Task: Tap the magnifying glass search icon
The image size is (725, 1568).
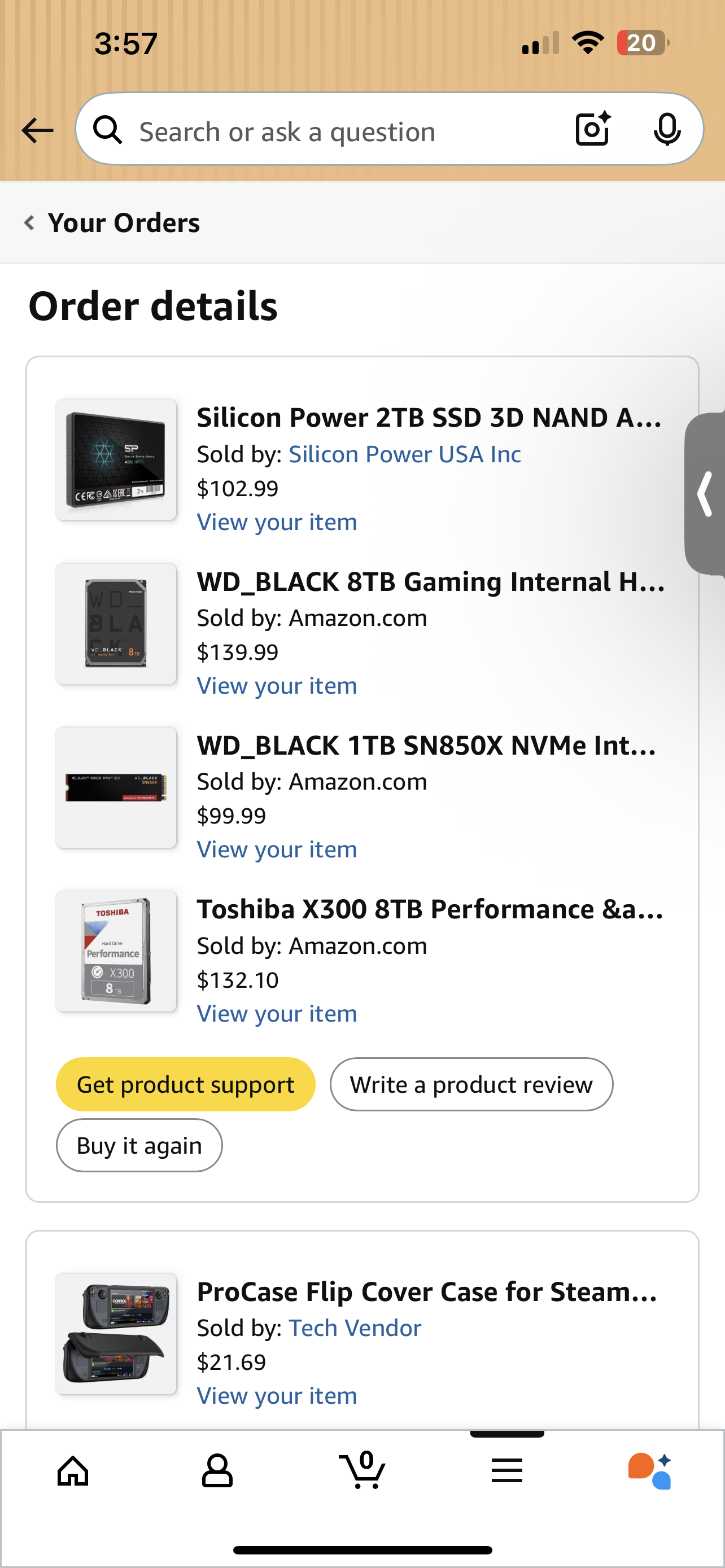Action: [108, 130]
